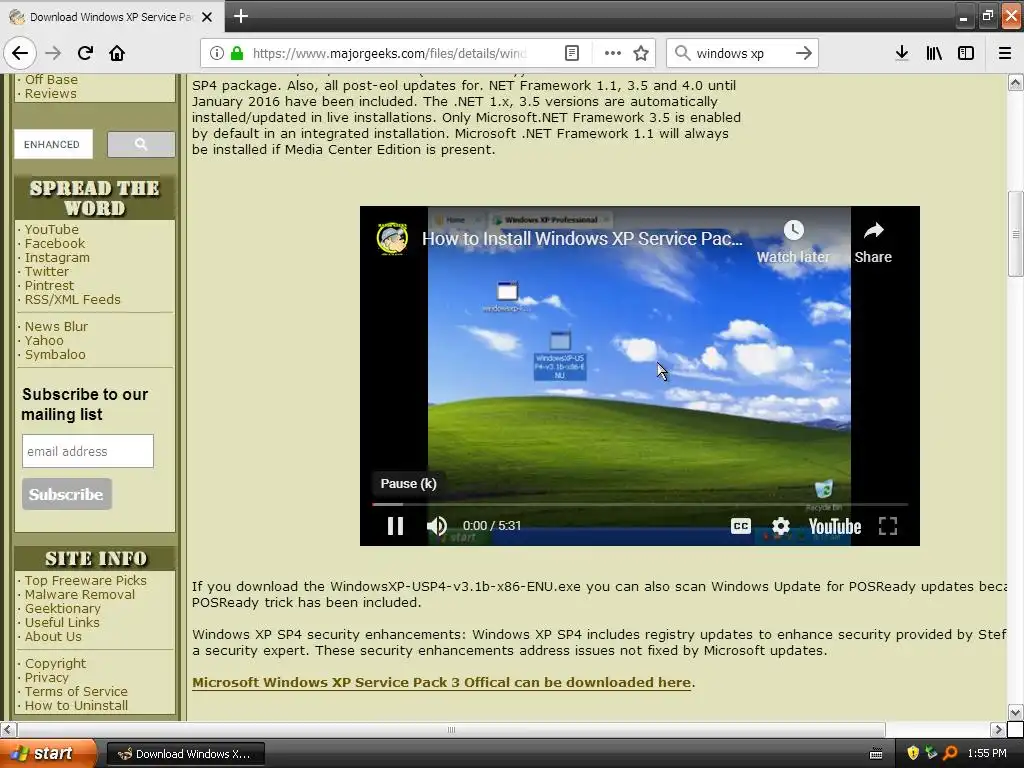Open the About Us link

click(x=53, y=636)
